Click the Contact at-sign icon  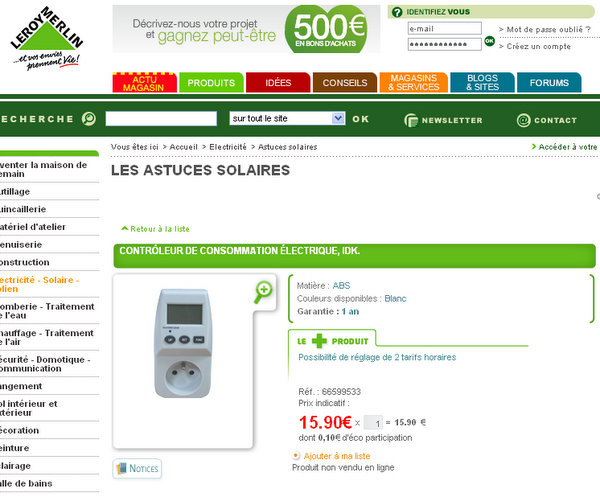pyautogui.click(x=523, y=120)
